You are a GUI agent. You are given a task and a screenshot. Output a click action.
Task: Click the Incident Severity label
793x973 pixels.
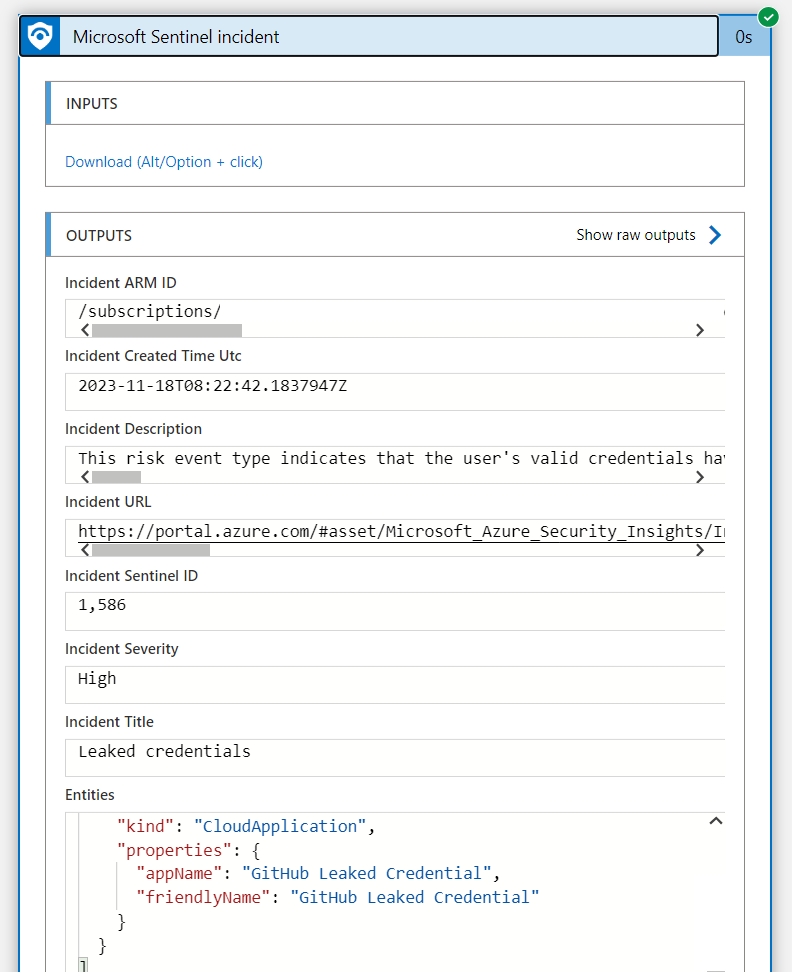pyautogui.click(x=122, y=649)
